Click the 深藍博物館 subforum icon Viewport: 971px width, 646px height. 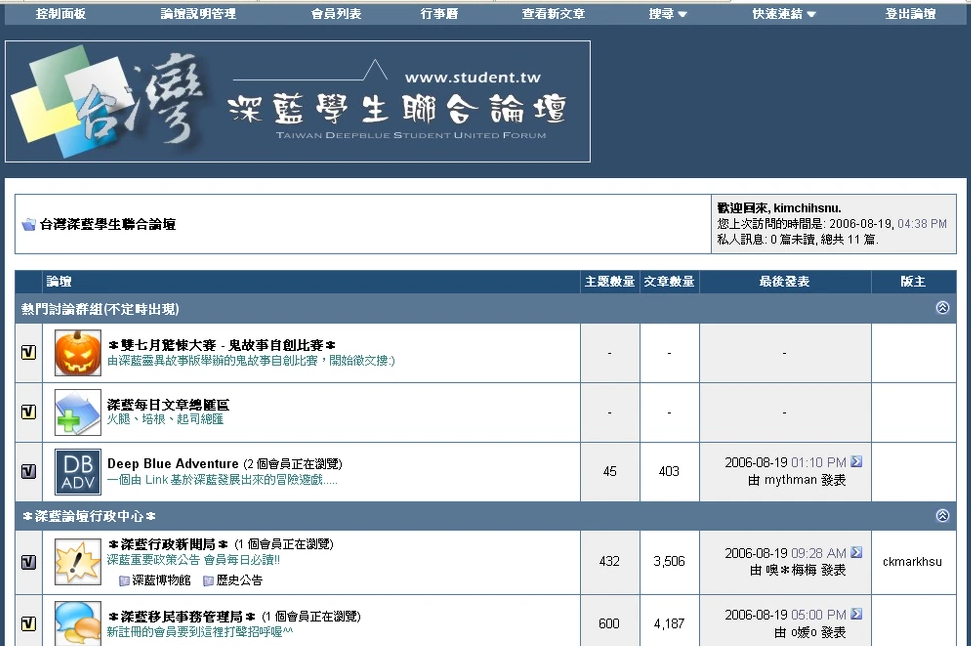[x=125, y=580]
